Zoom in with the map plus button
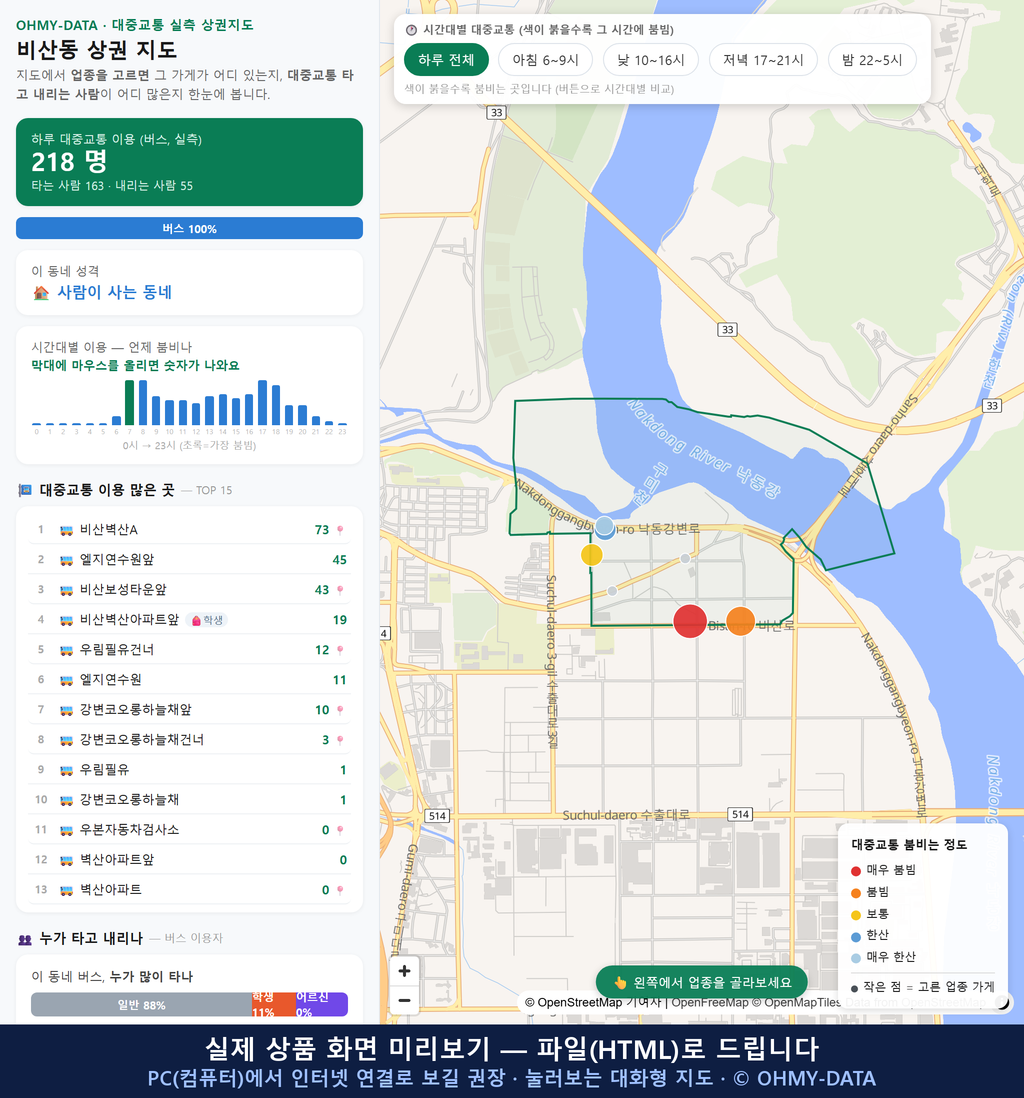 [x=404, y=971]
